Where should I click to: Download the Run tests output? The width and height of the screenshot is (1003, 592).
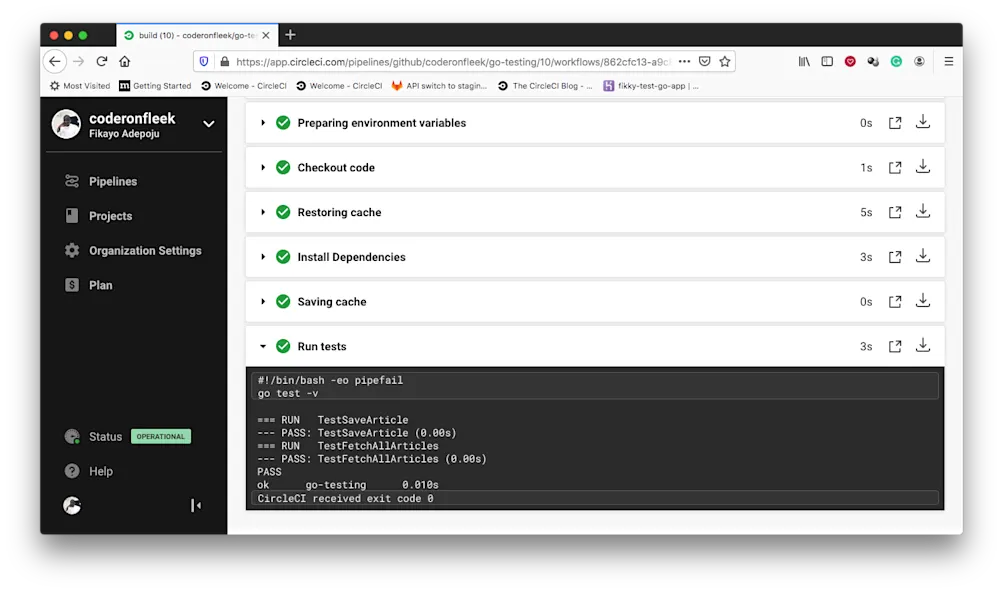tap(922, 345)
